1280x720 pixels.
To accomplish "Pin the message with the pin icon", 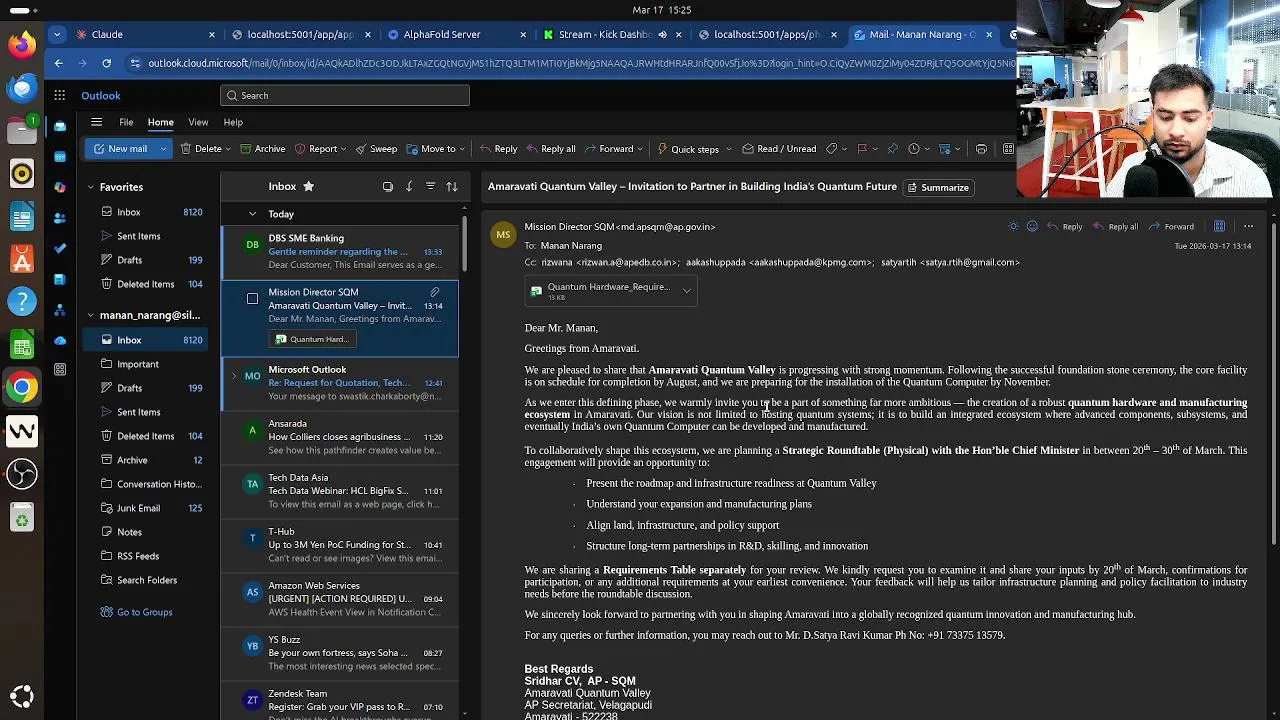I will pos(892,149).
